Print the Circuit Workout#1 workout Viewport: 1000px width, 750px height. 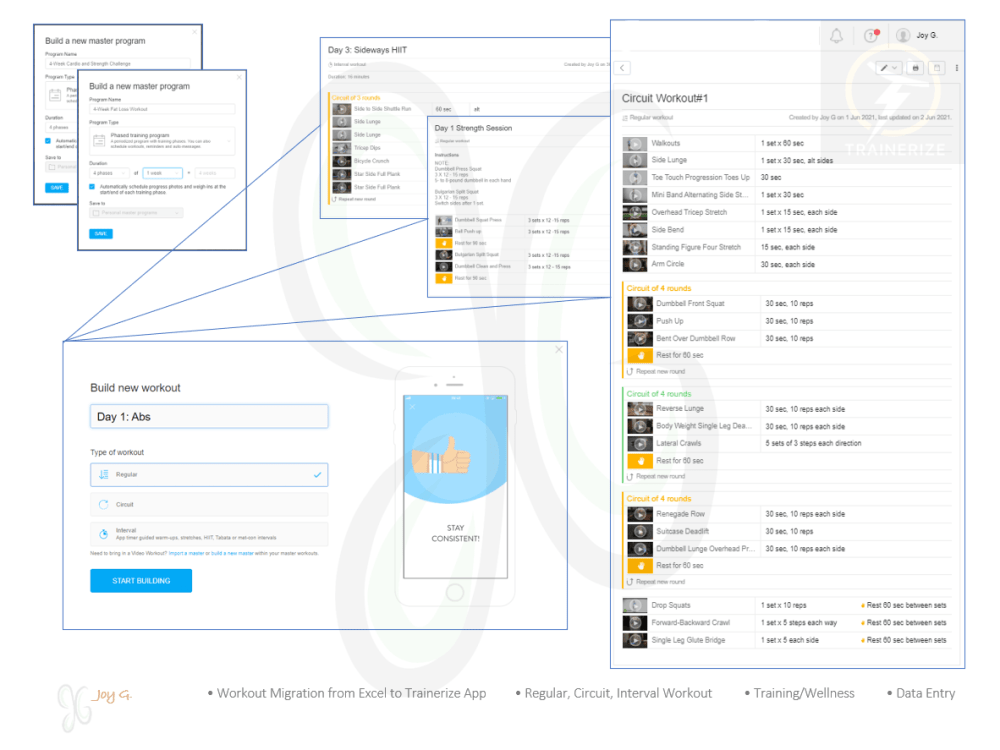coord(916,68)
